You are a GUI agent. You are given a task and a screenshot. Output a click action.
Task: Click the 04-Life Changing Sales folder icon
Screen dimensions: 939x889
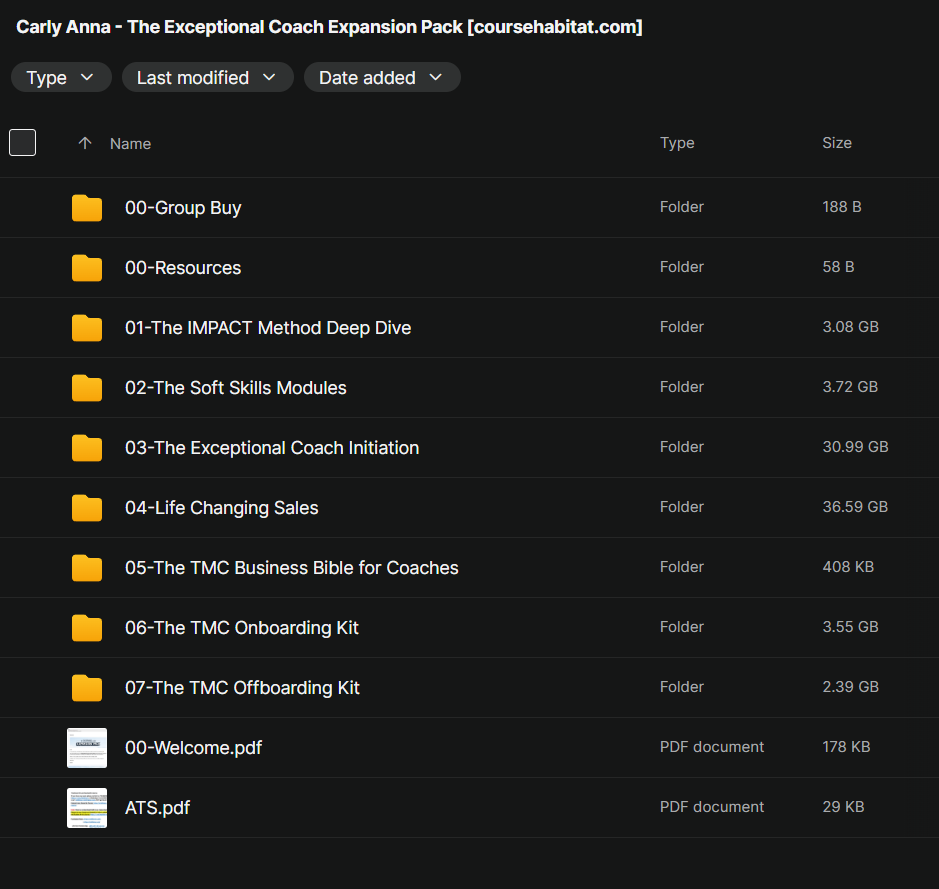click(87, 508)
